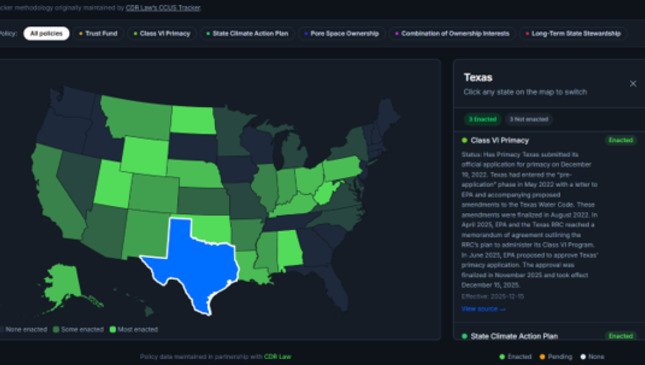This screenshot has height=365, width=645.
Task: Select West Virginia on the map
Action: tap(326, 193)
